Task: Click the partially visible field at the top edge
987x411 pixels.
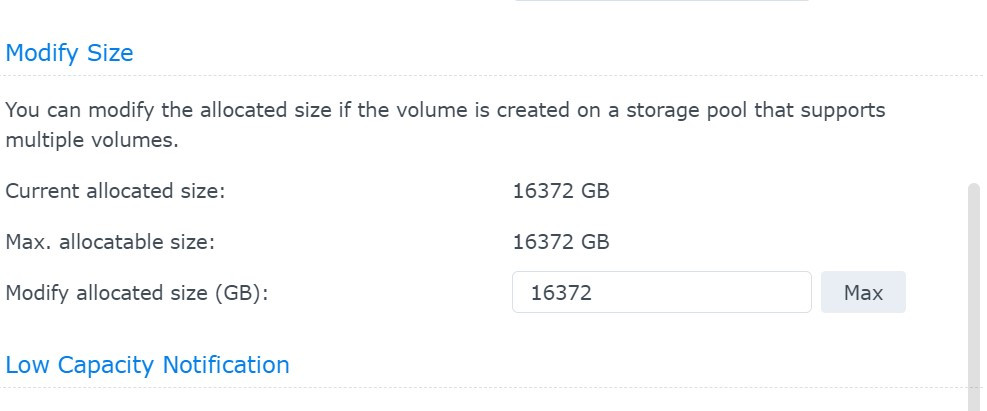Action: [661, 1]
